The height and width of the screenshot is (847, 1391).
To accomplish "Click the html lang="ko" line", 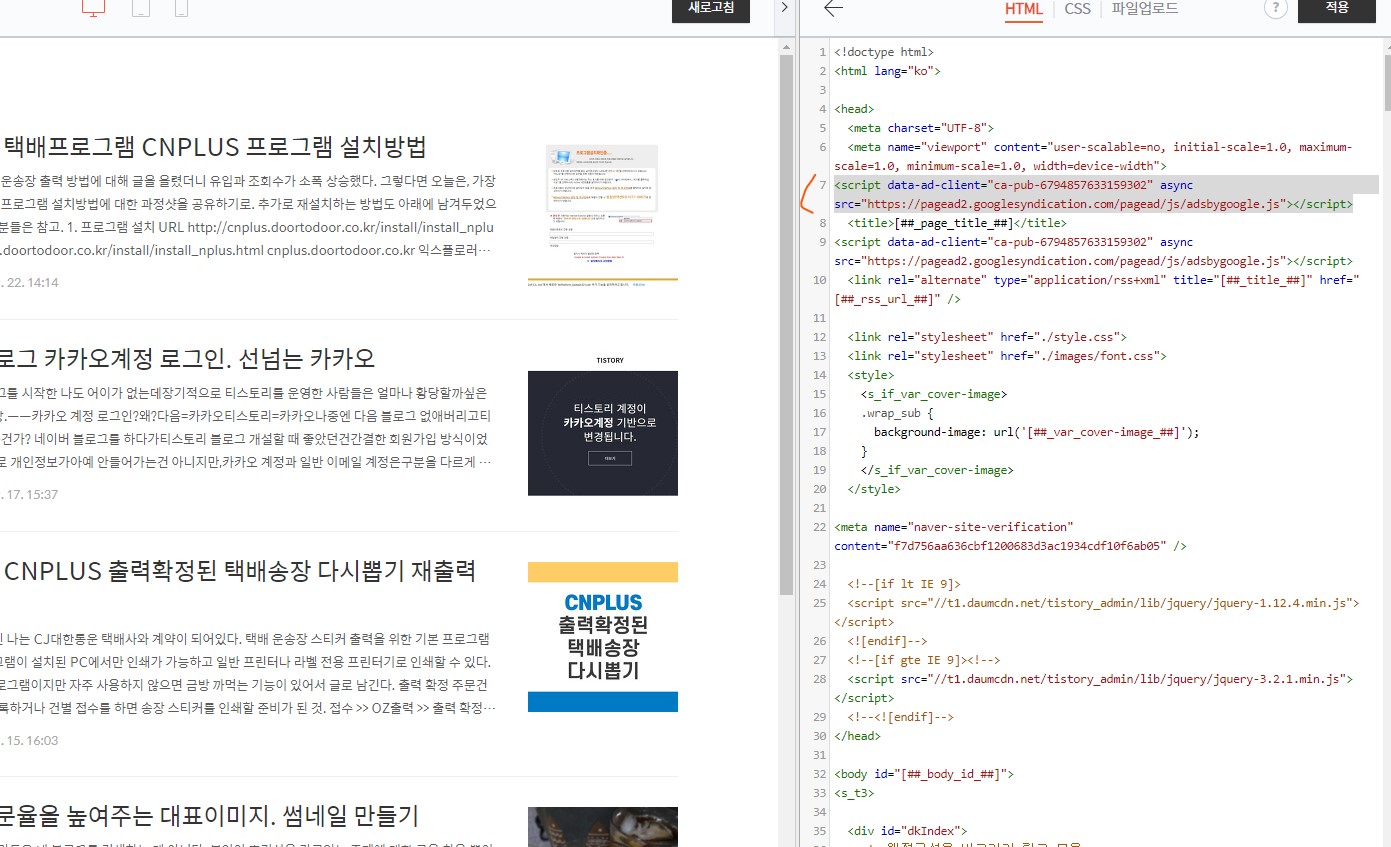I will click(887, 71).
